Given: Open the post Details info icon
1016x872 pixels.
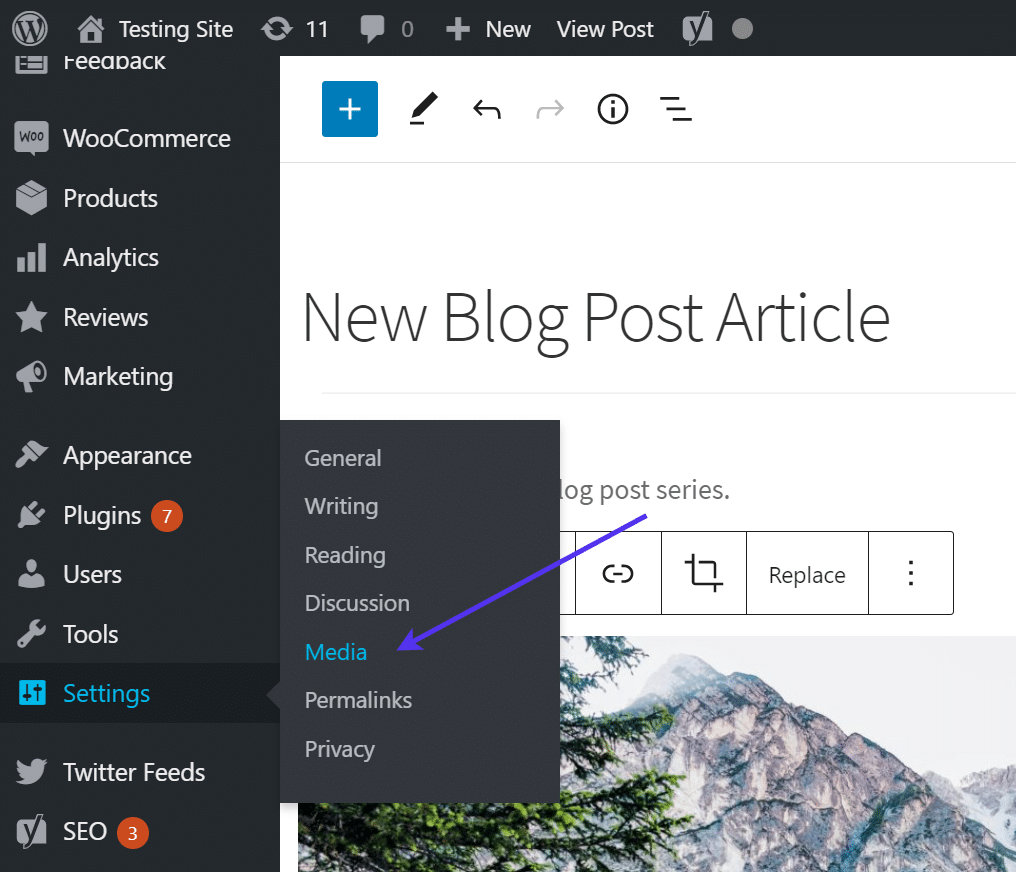Looking at the screenshot, I should pos(613,109).
